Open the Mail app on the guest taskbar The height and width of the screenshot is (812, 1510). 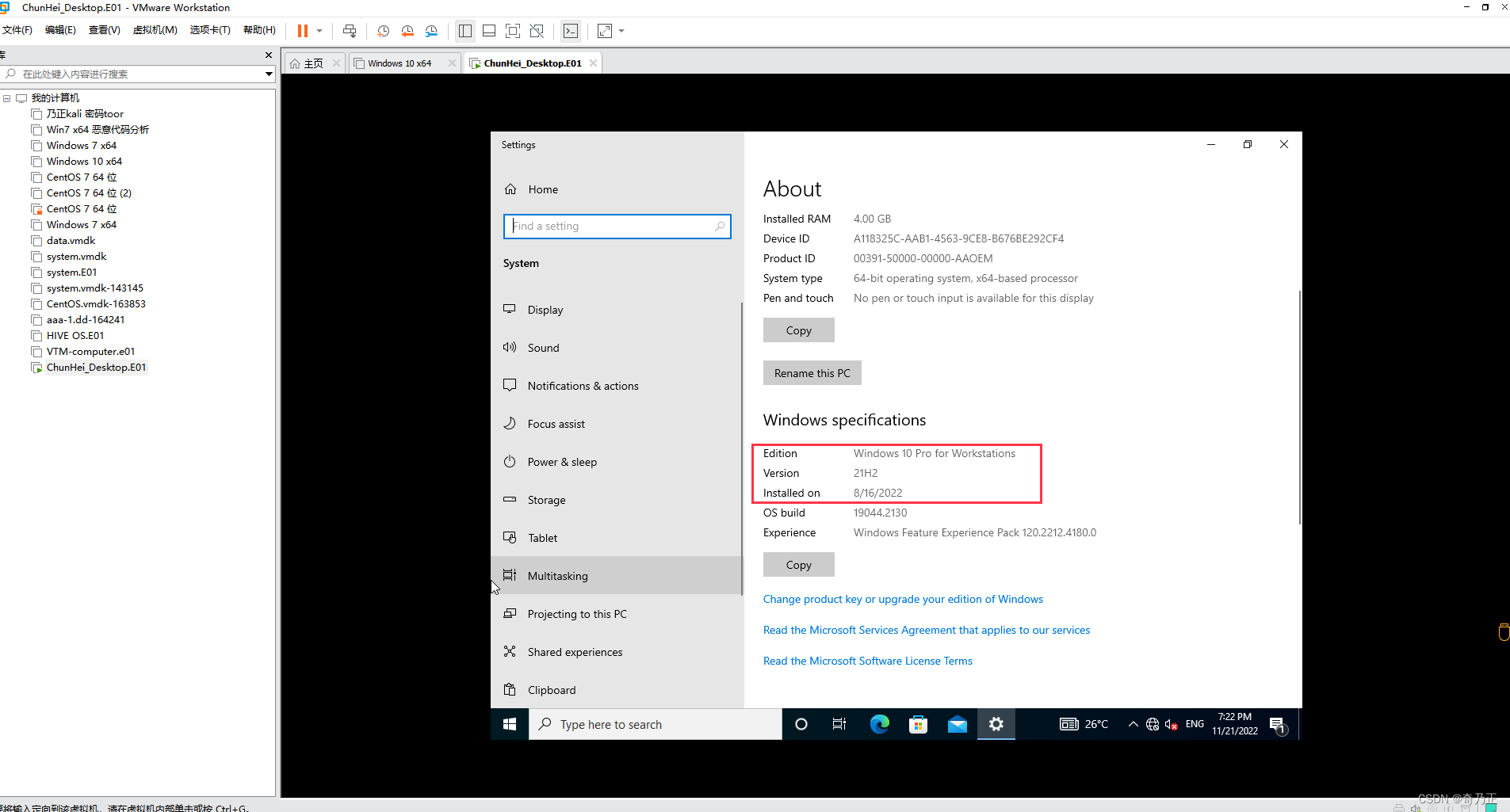pyautogui.click(x=958, y=724)
